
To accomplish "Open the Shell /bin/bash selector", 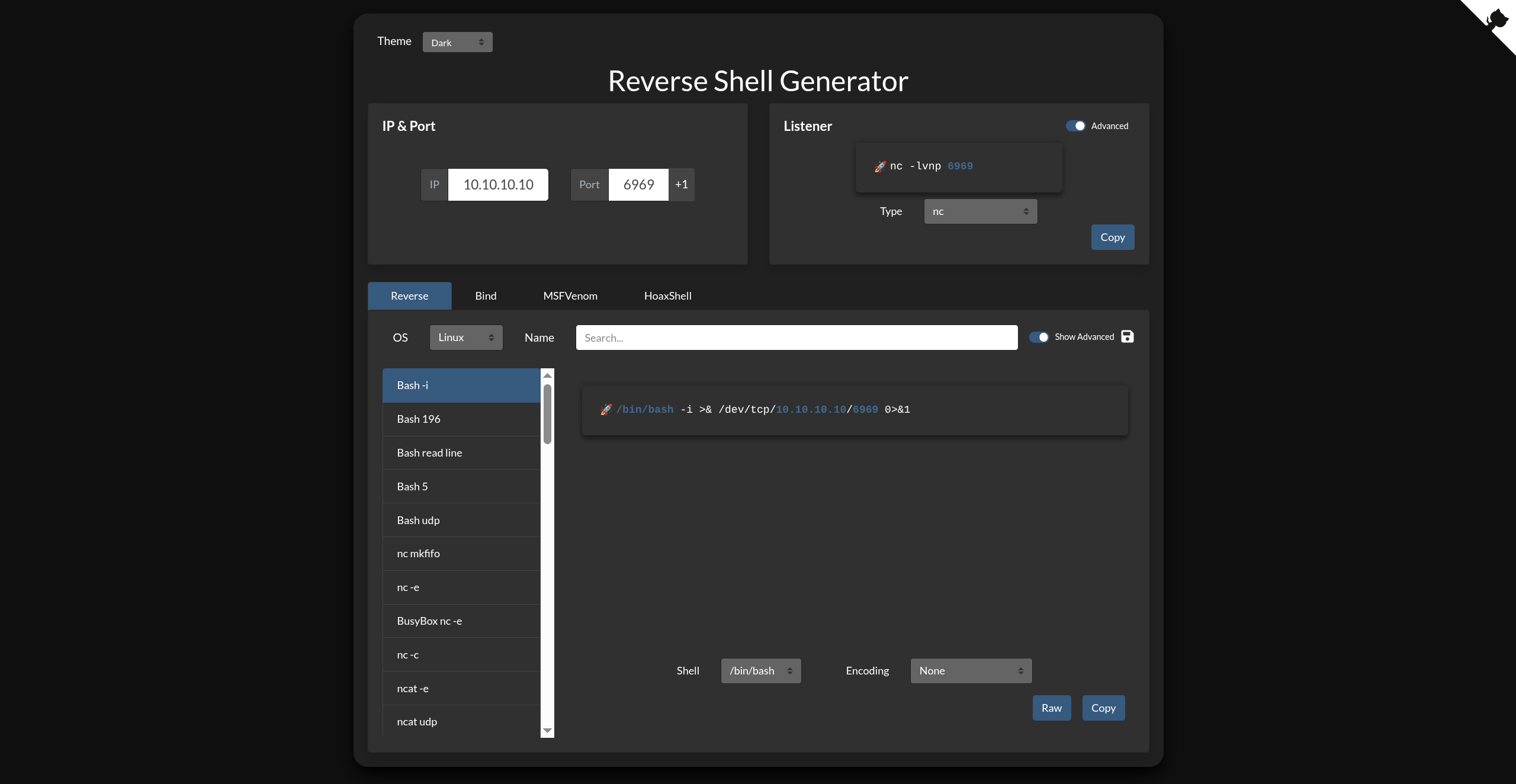I will coord(760,671).
